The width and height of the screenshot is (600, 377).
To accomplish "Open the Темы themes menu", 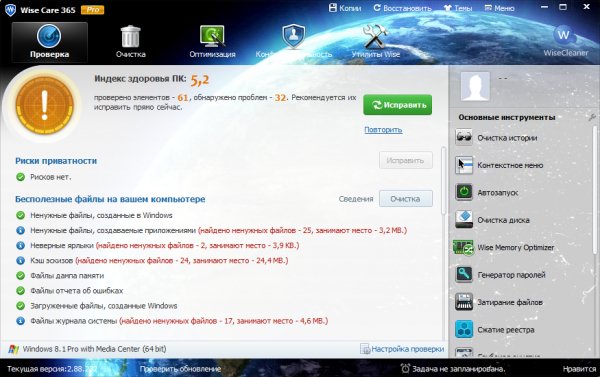I will [x=458, y=8].
